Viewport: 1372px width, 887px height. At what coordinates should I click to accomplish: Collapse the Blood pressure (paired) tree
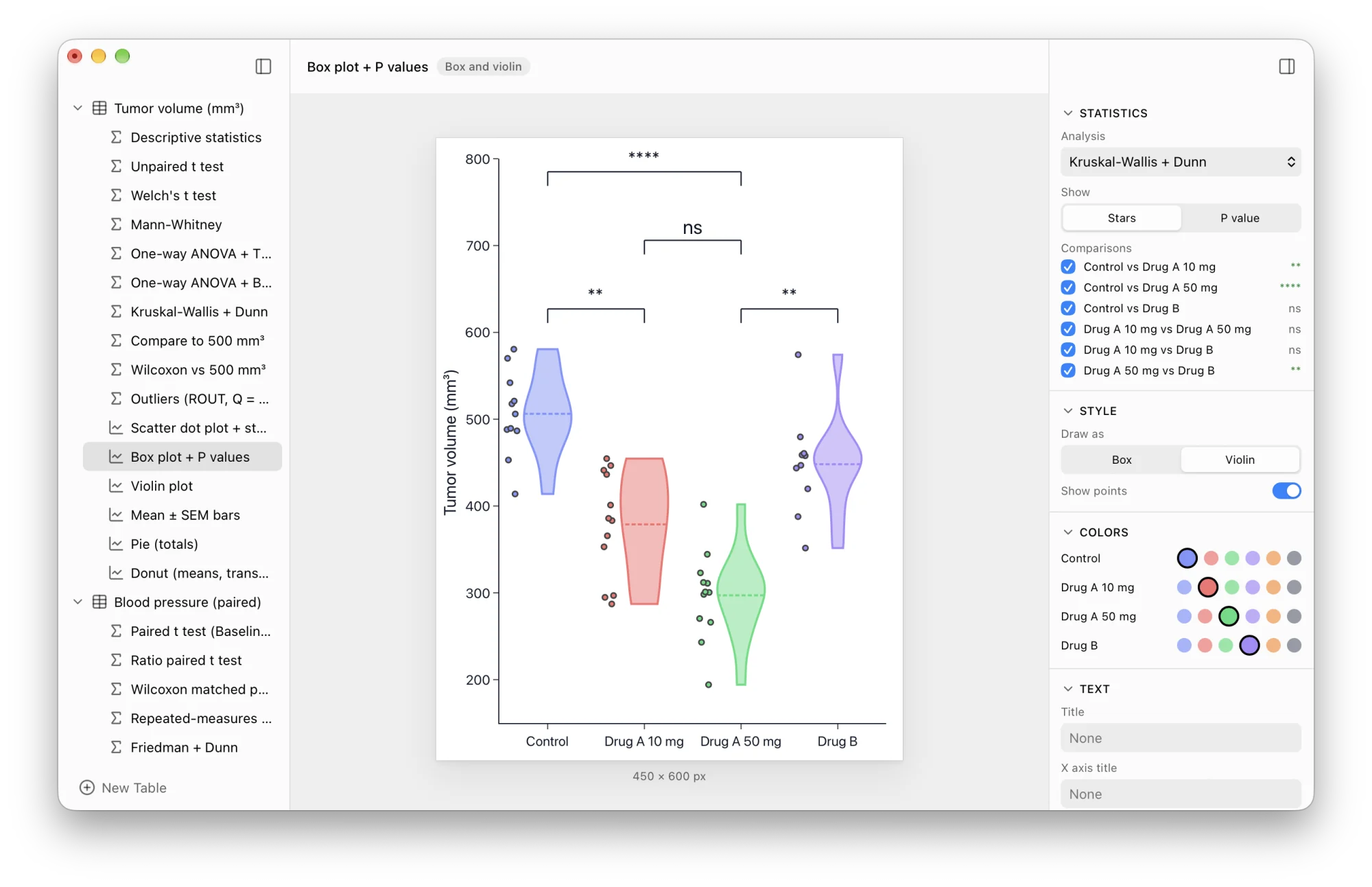click(x=78, y=602)
